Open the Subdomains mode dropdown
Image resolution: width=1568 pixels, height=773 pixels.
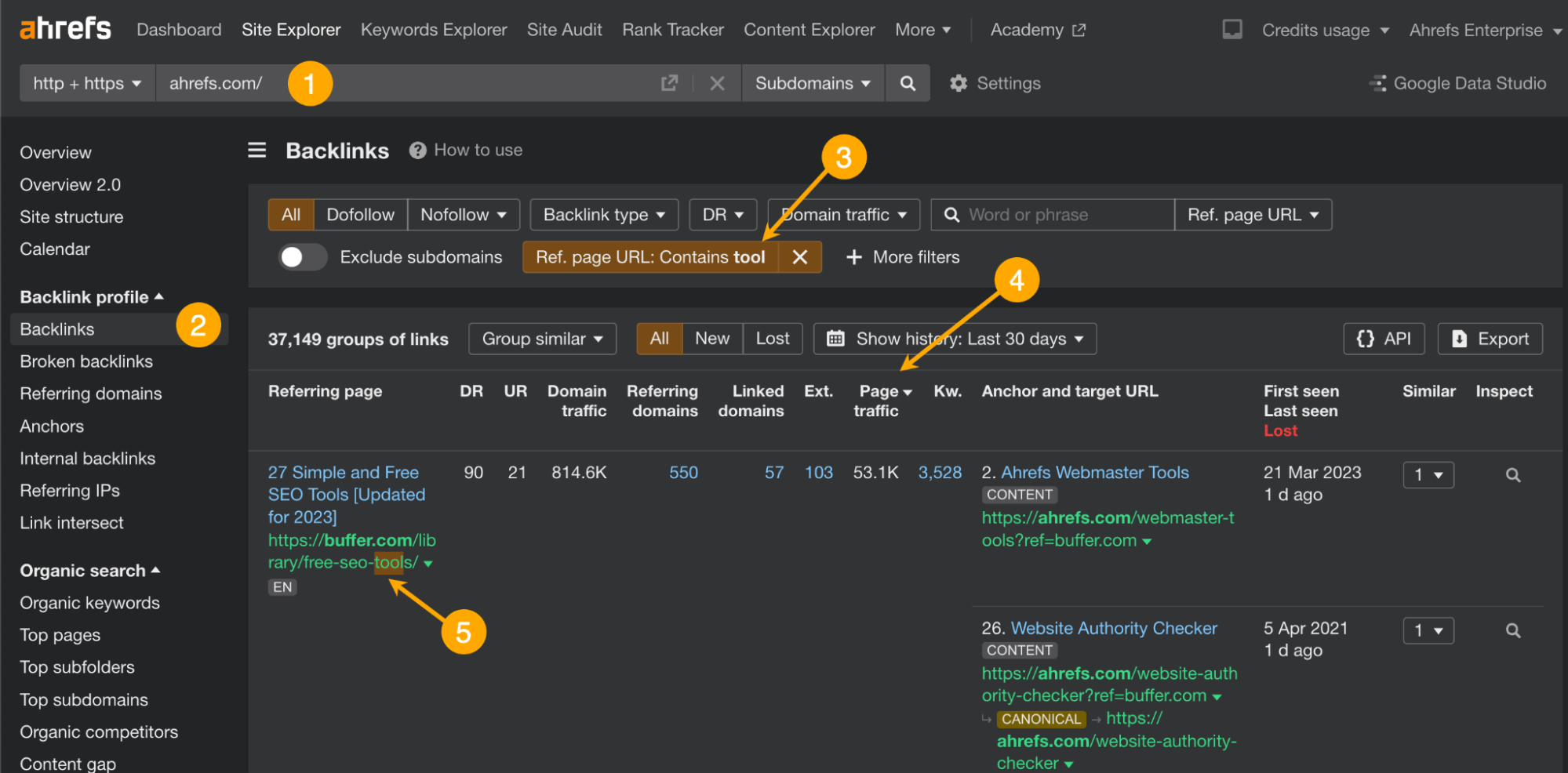tap(812, 83)
